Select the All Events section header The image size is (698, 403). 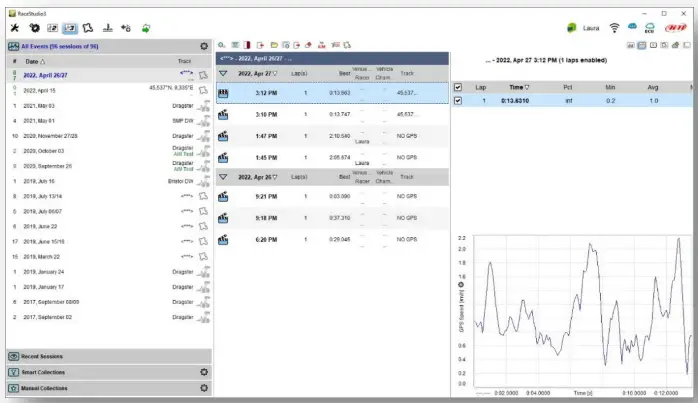click(x=109, y=46)
